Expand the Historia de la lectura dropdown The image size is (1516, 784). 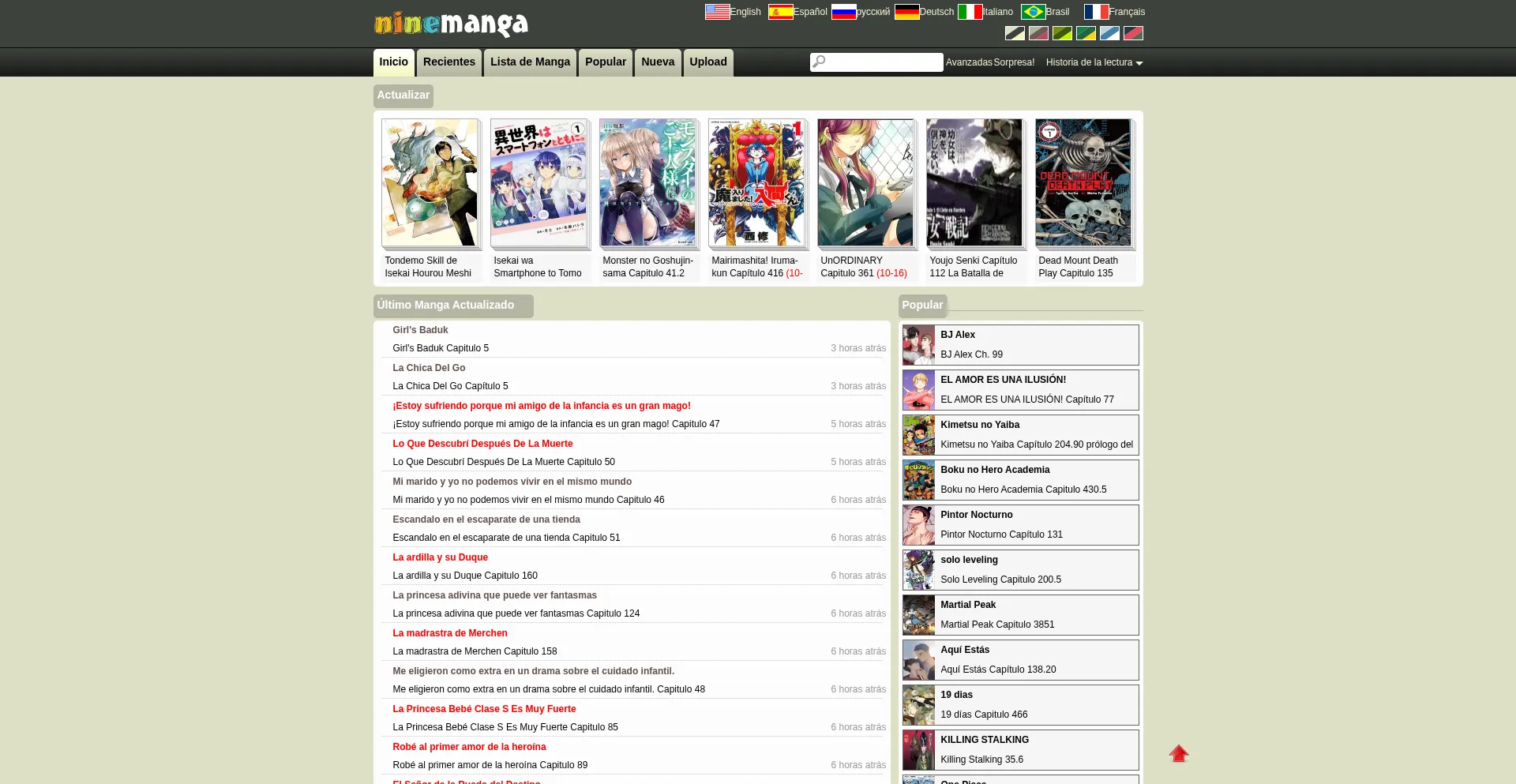[1094, 62]
